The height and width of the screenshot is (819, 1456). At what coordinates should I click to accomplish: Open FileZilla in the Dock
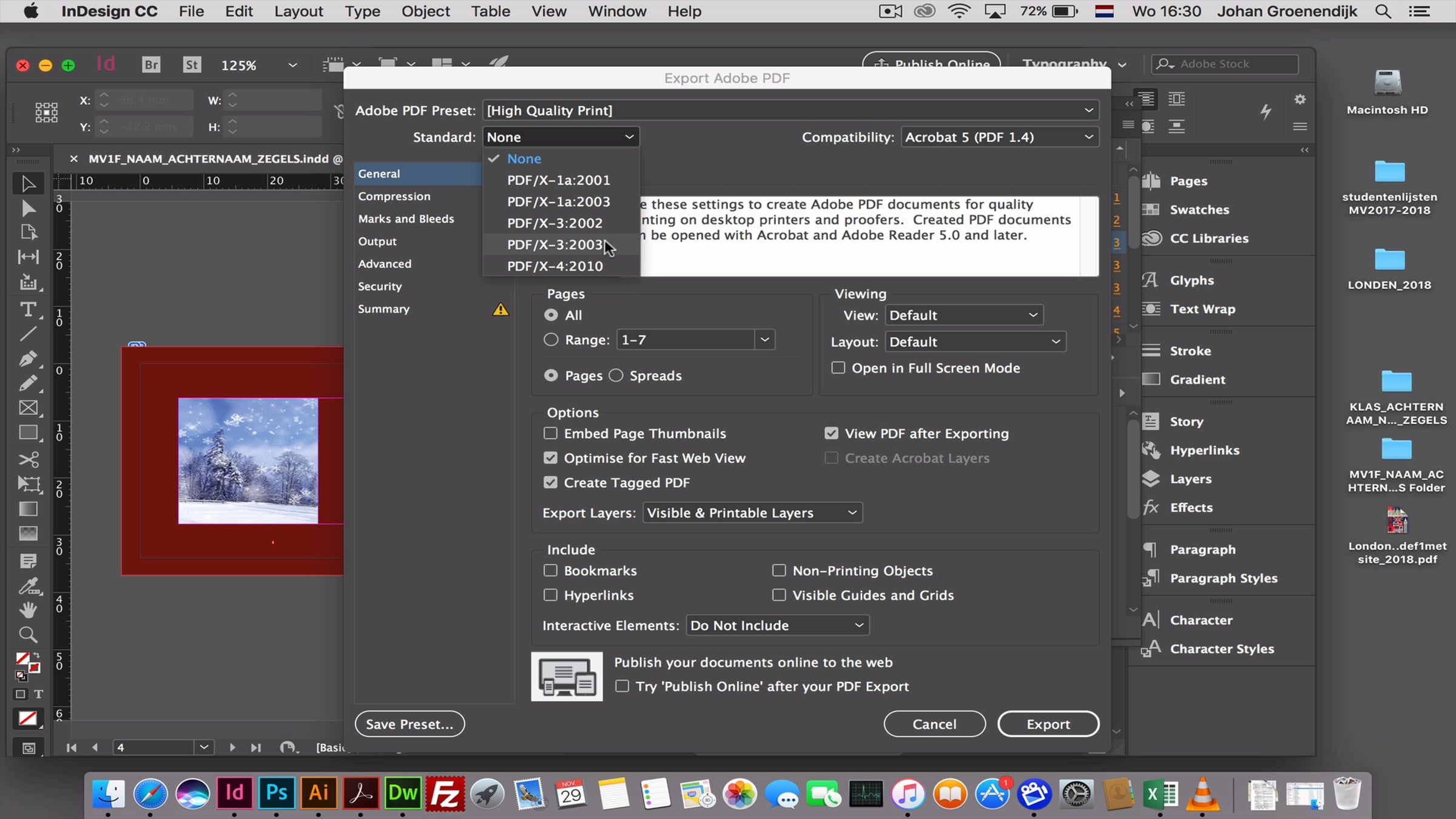point(445,793)
